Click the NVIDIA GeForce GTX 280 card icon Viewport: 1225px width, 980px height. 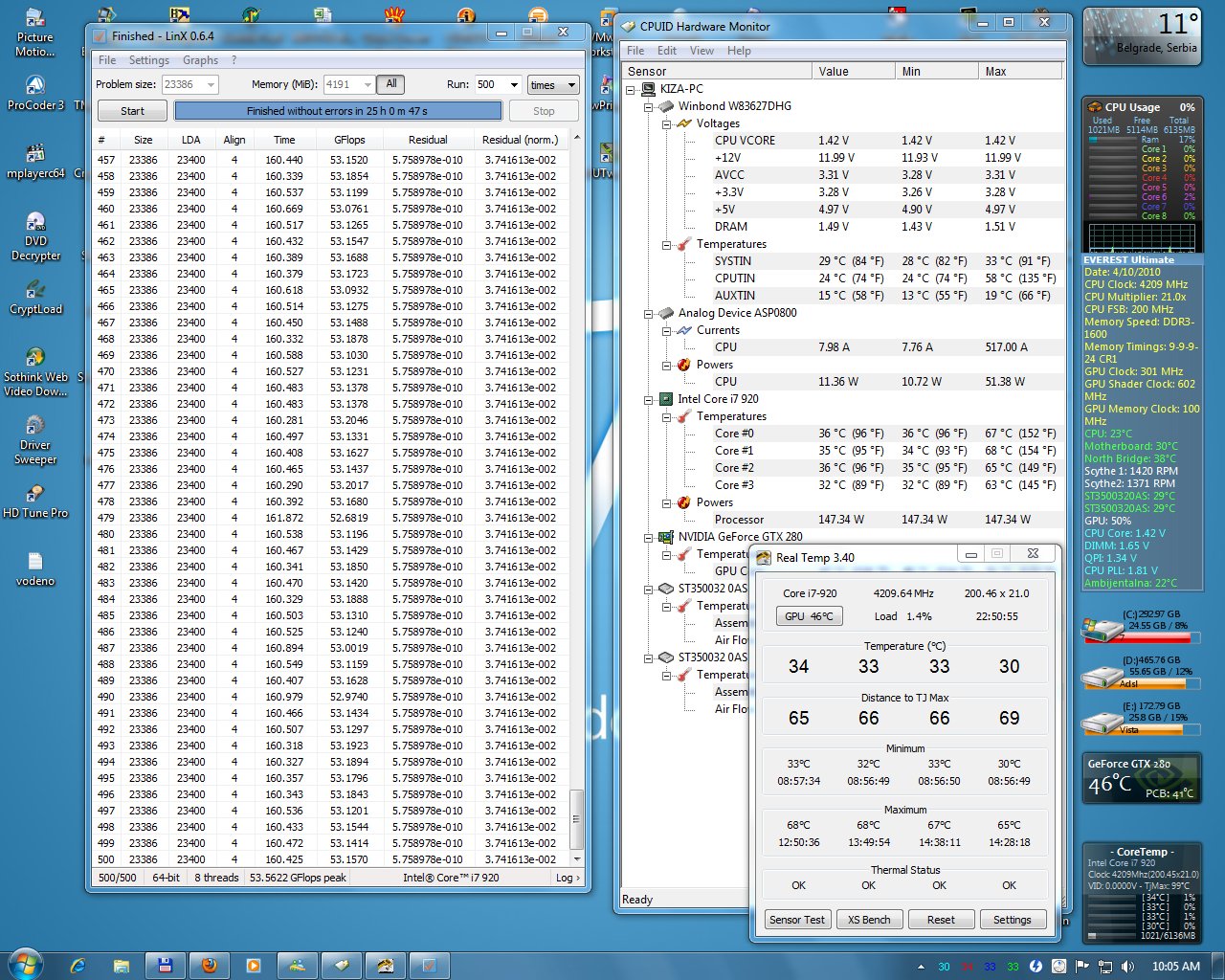pos(666,537)
